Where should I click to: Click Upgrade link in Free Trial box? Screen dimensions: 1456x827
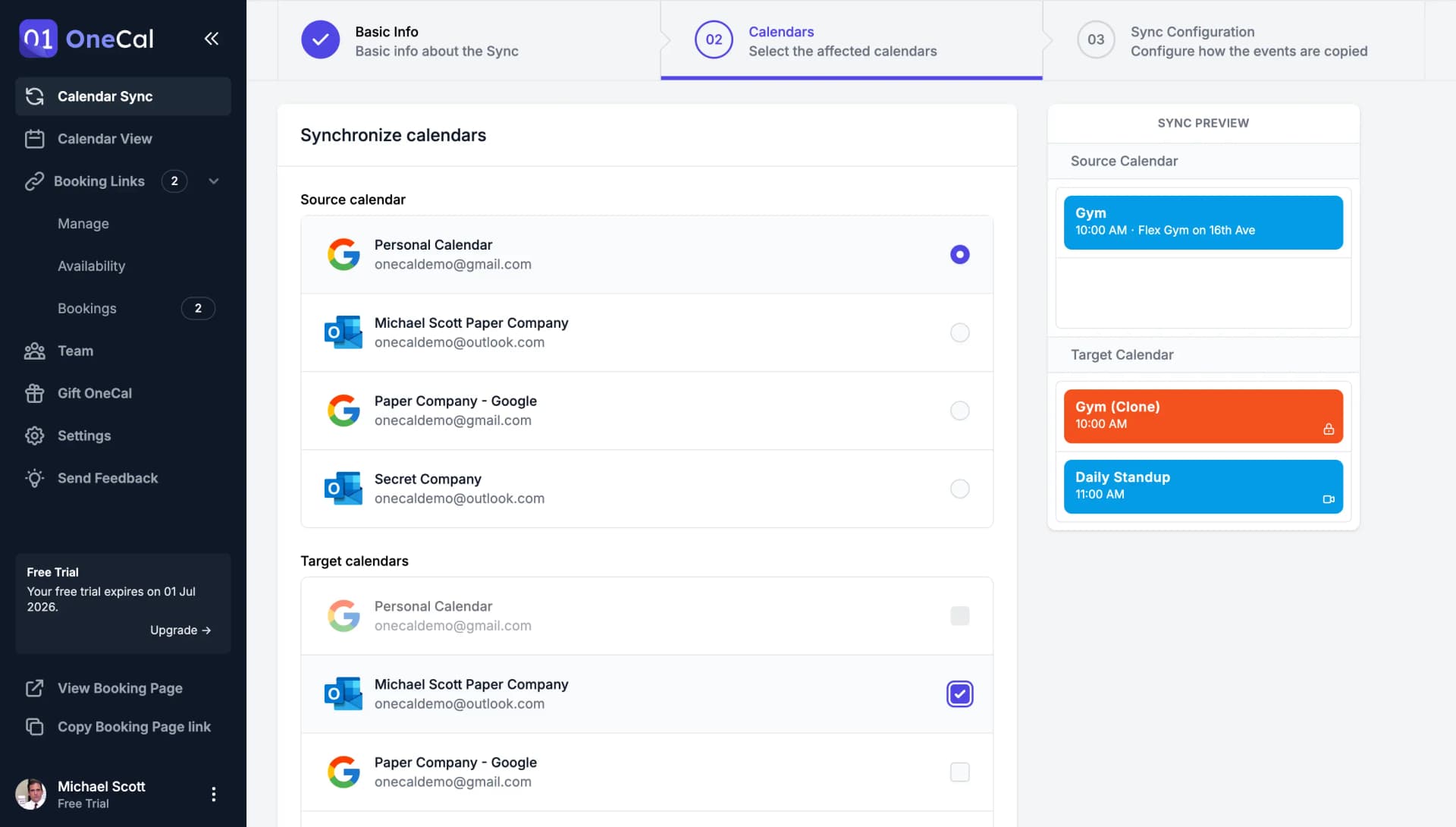point(180,630)
